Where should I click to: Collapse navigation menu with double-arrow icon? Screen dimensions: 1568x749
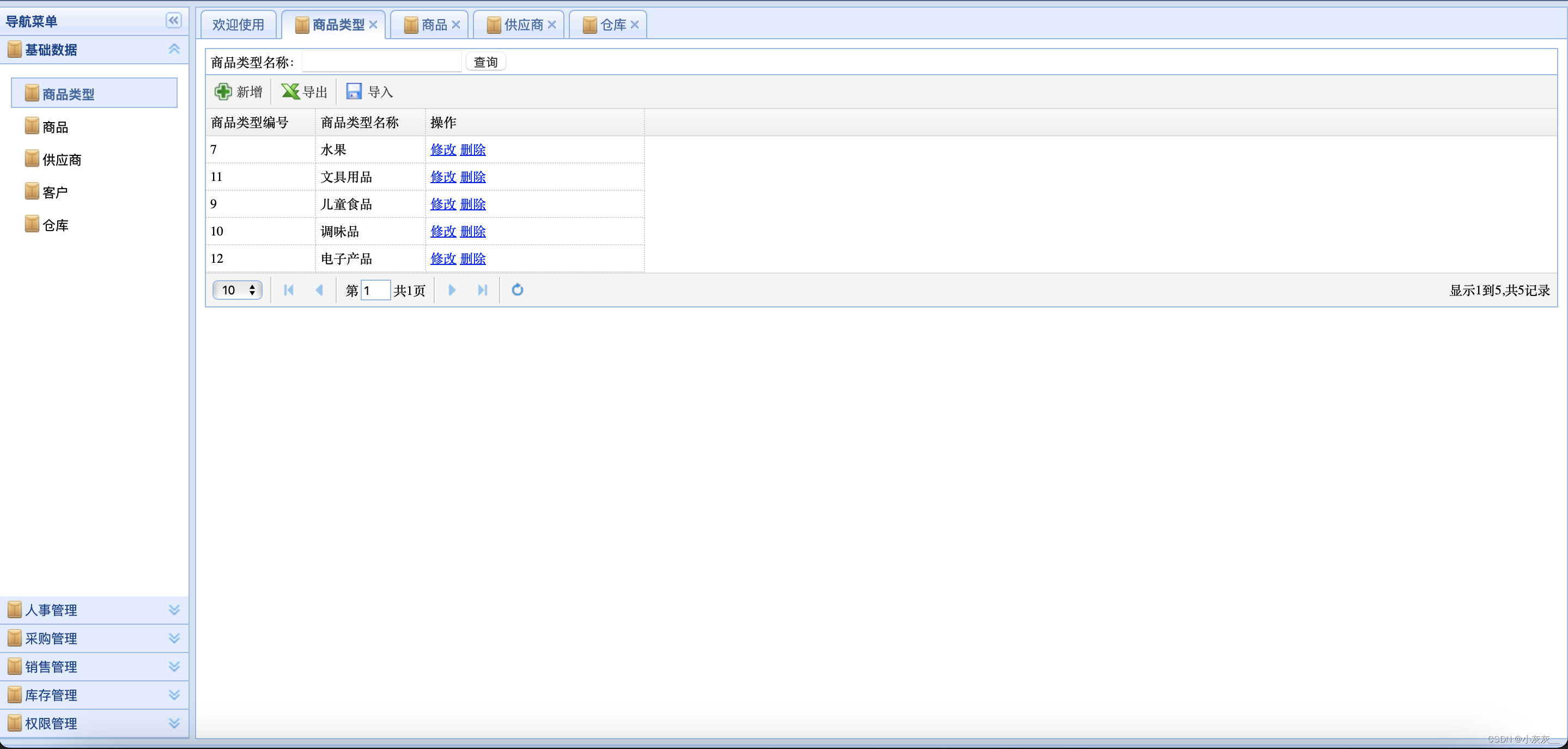[x=173, y=21]
